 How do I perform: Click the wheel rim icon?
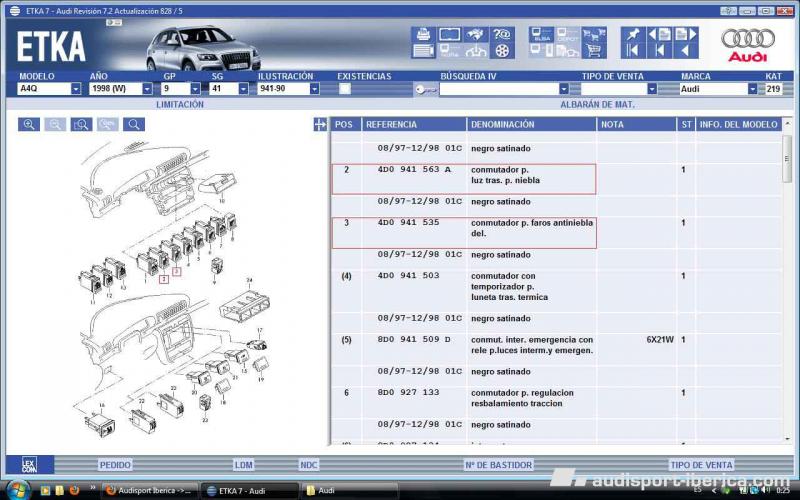[x=502, y=51]
